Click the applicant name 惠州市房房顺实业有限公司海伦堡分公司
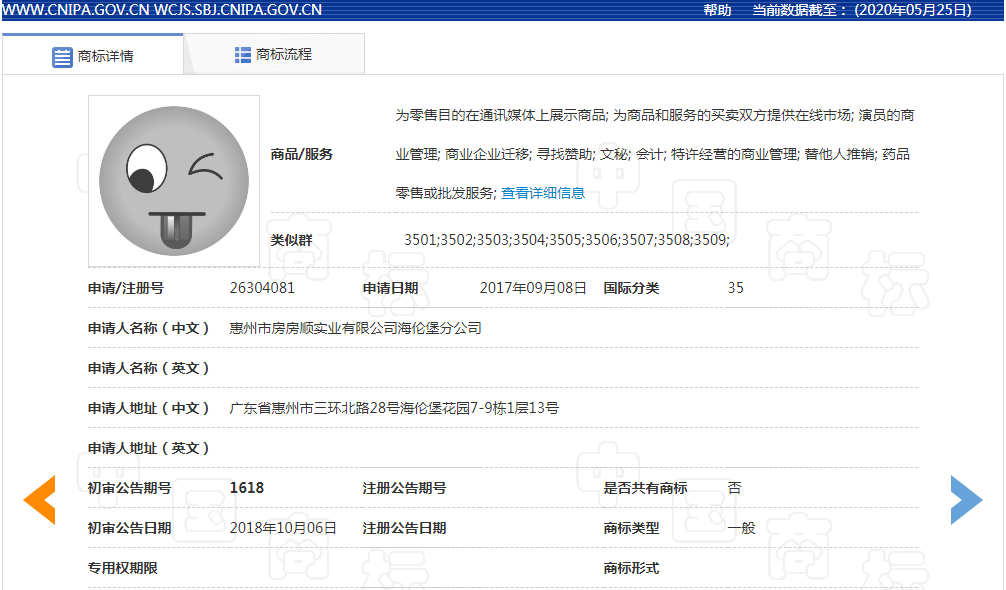 click(x=355, y=328)
